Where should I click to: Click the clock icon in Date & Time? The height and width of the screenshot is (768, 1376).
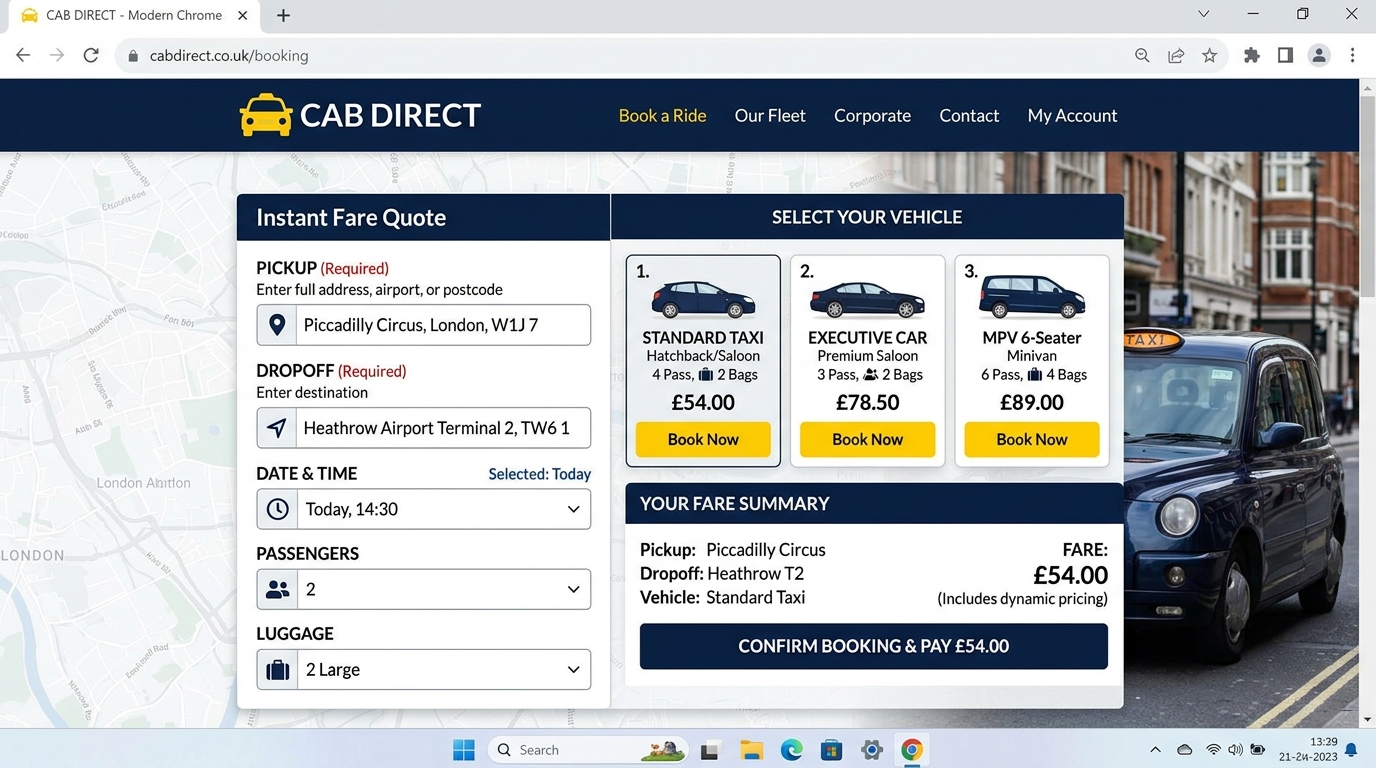pos(277,509)
